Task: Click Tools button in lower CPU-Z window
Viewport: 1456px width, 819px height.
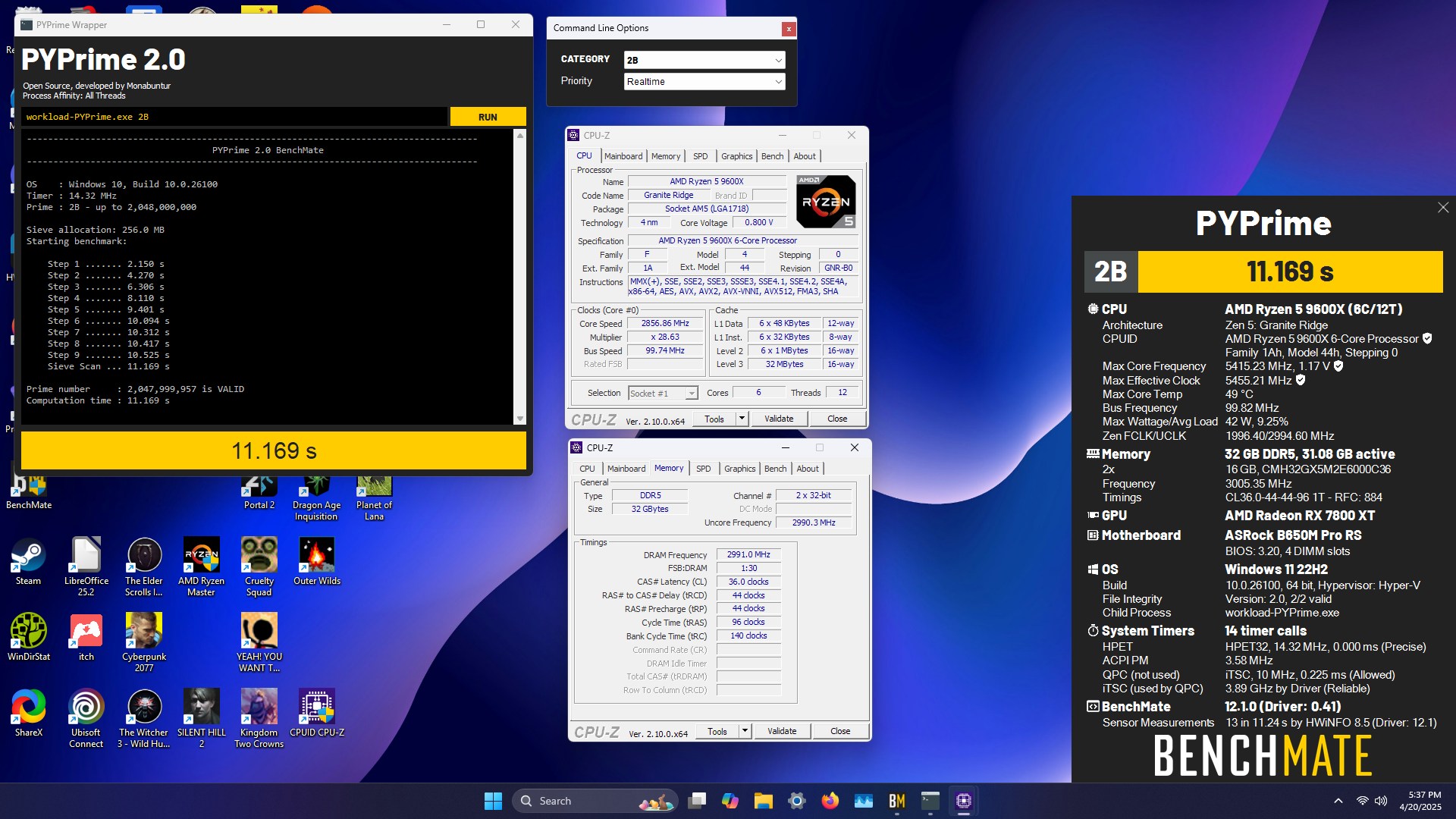Action: click(x=717, y=731)
